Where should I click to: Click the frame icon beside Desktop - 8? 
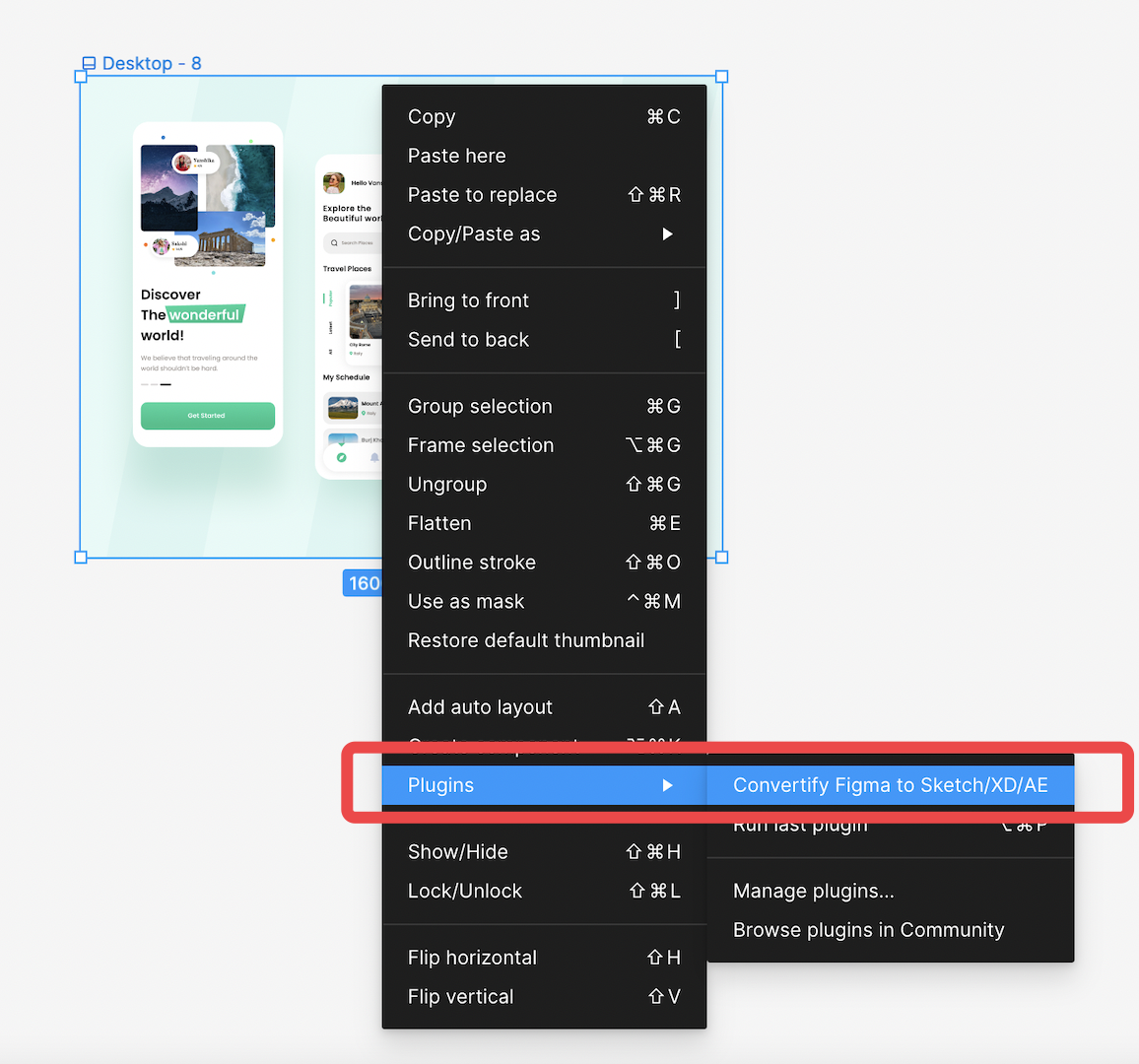pyautogui.click(x=90, y=62)
